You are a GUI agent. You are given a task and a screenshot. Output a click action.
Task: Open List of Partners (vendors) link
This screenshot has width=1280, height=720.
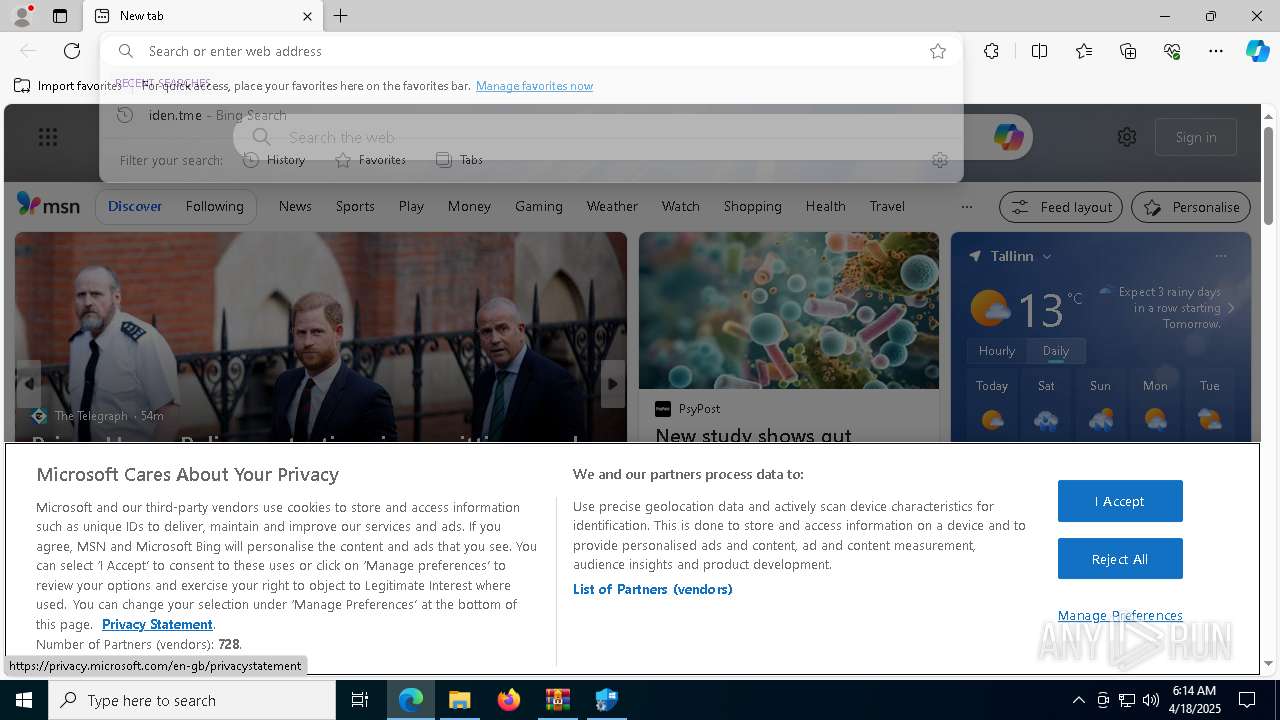653,589
